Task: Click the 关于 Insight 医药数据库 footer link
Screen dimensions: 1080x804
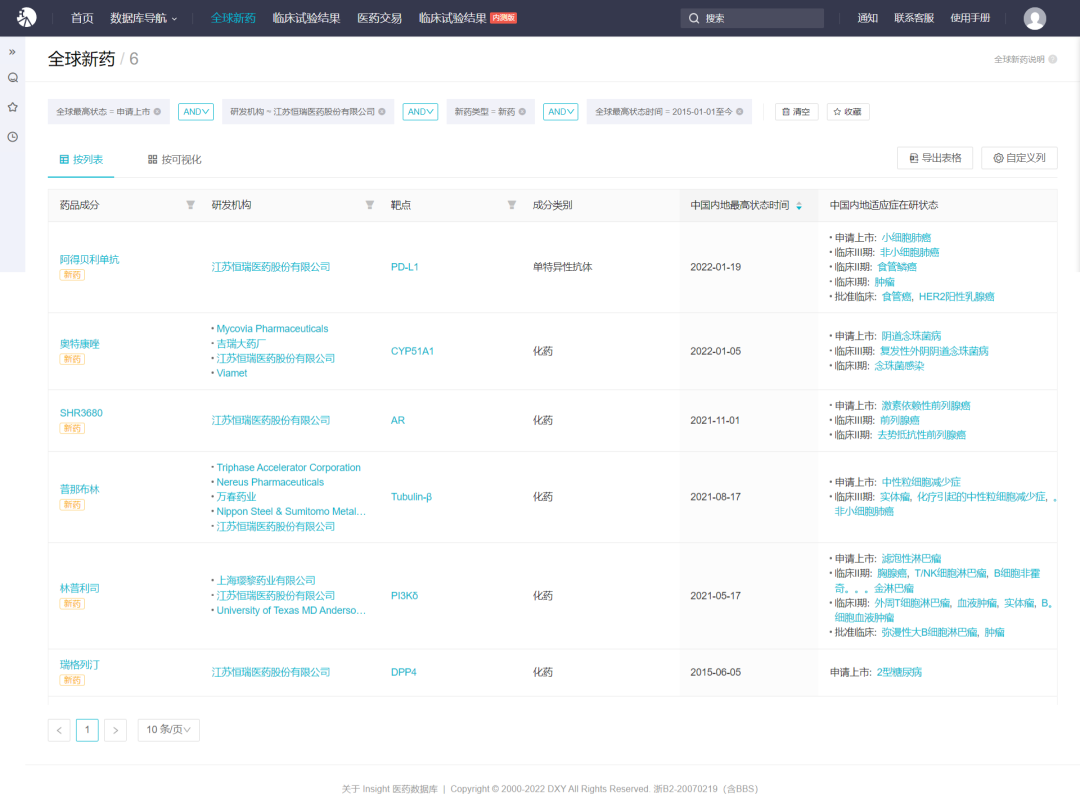Action: tap(390, 789)
